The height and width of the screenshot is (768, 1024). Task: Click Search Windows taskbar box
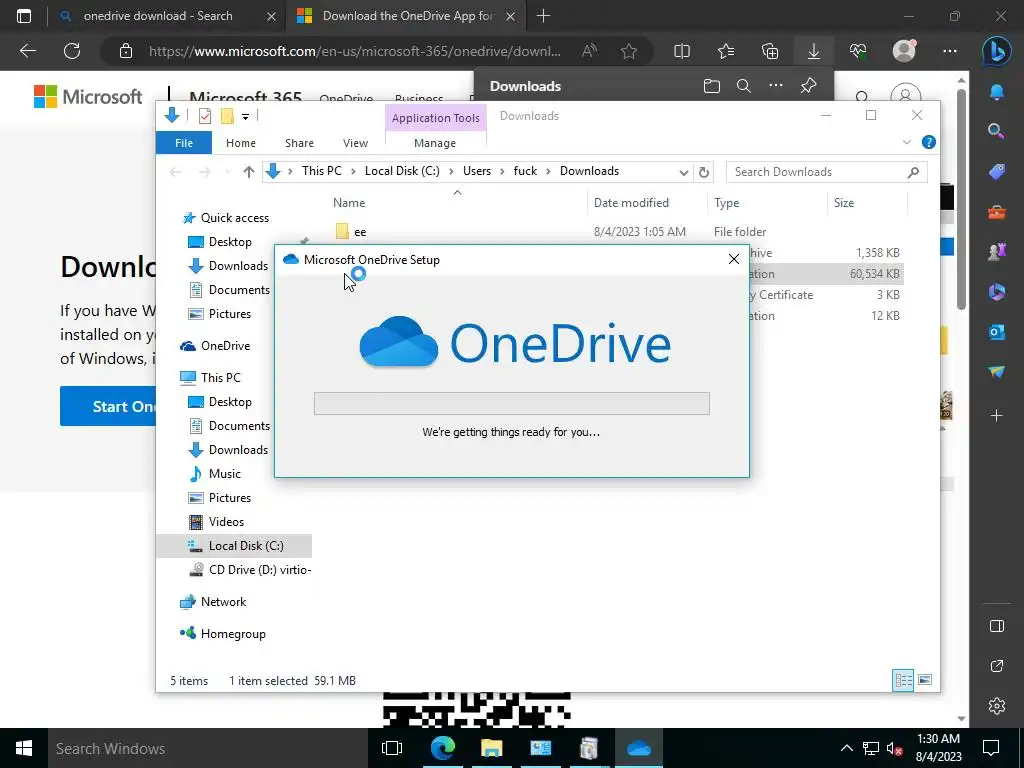coord(208,748)
